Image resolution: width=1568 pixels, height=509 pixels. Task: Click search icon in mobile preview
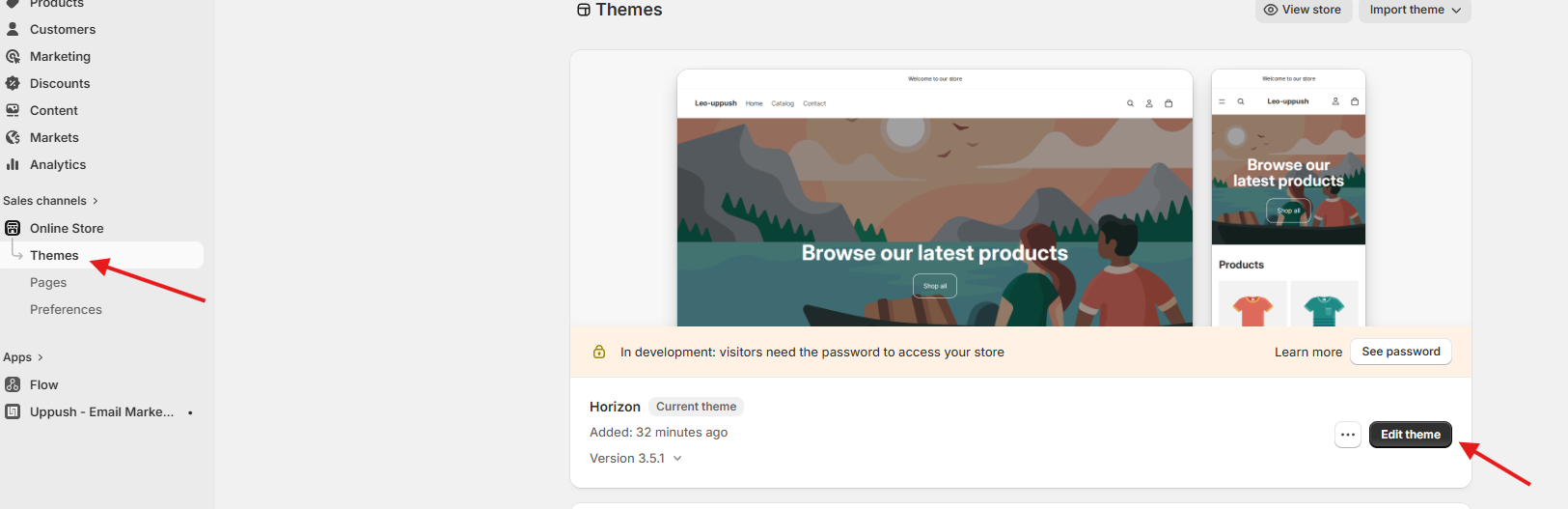[x=1241, y=101]
